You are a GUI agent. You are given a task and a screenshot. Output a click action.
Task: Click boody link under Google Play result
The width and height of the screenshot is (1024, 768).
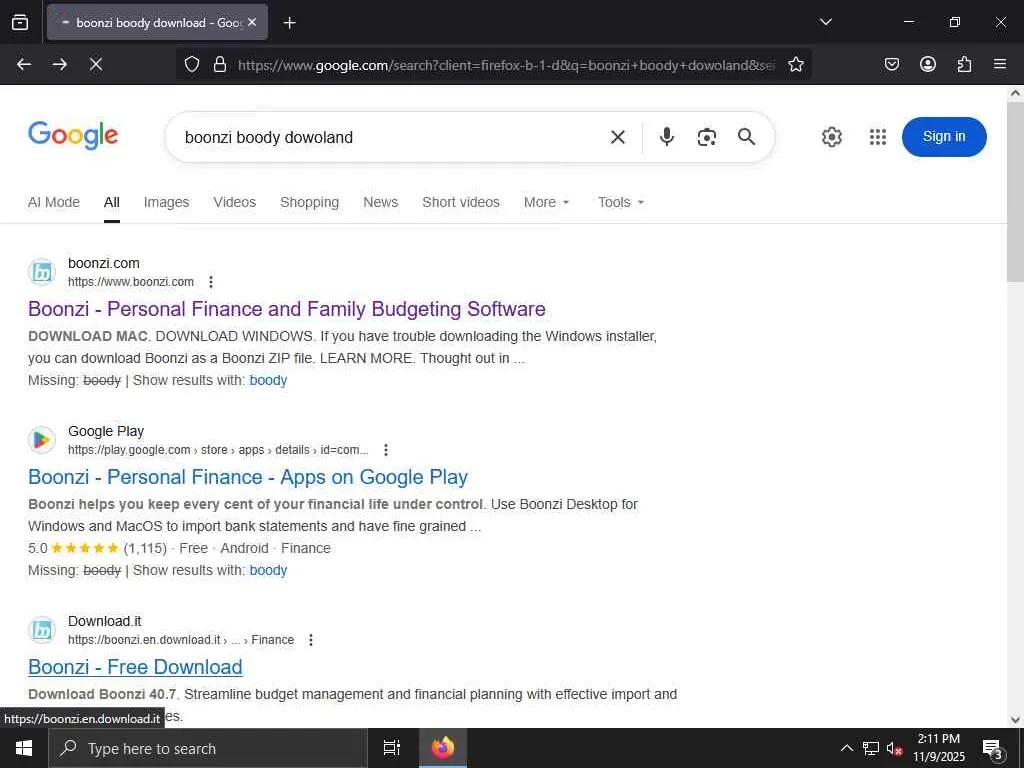pos(268,570)
